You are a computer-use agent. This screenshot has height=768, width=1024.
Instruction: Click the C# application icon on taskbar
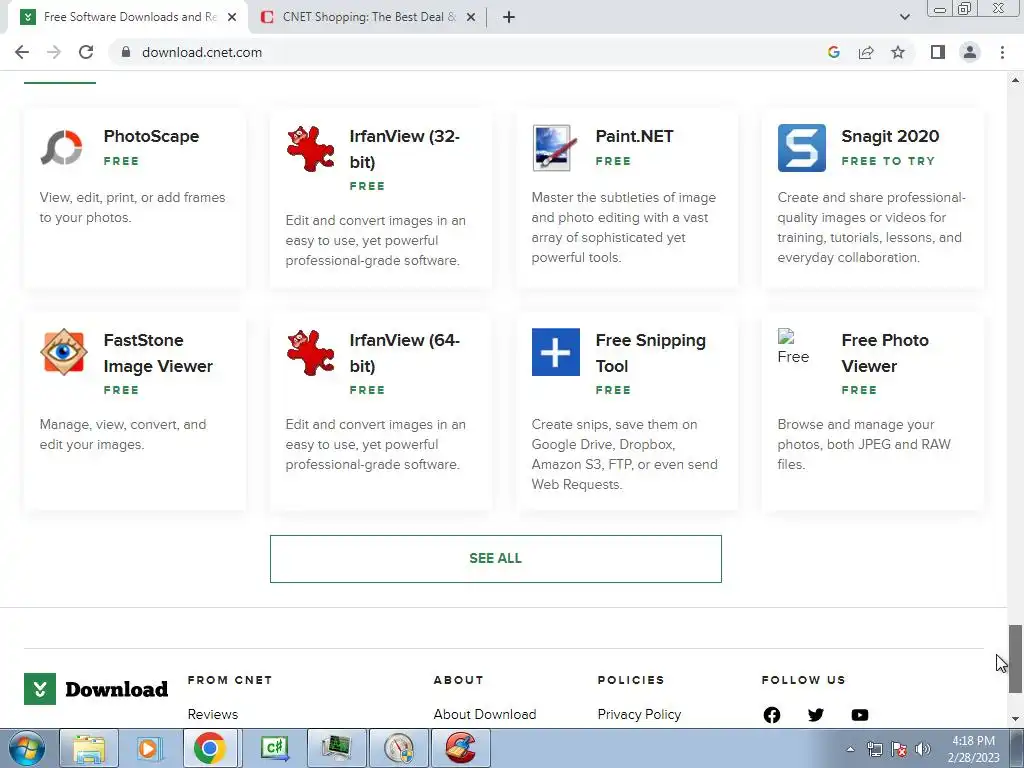coord(275,748)
